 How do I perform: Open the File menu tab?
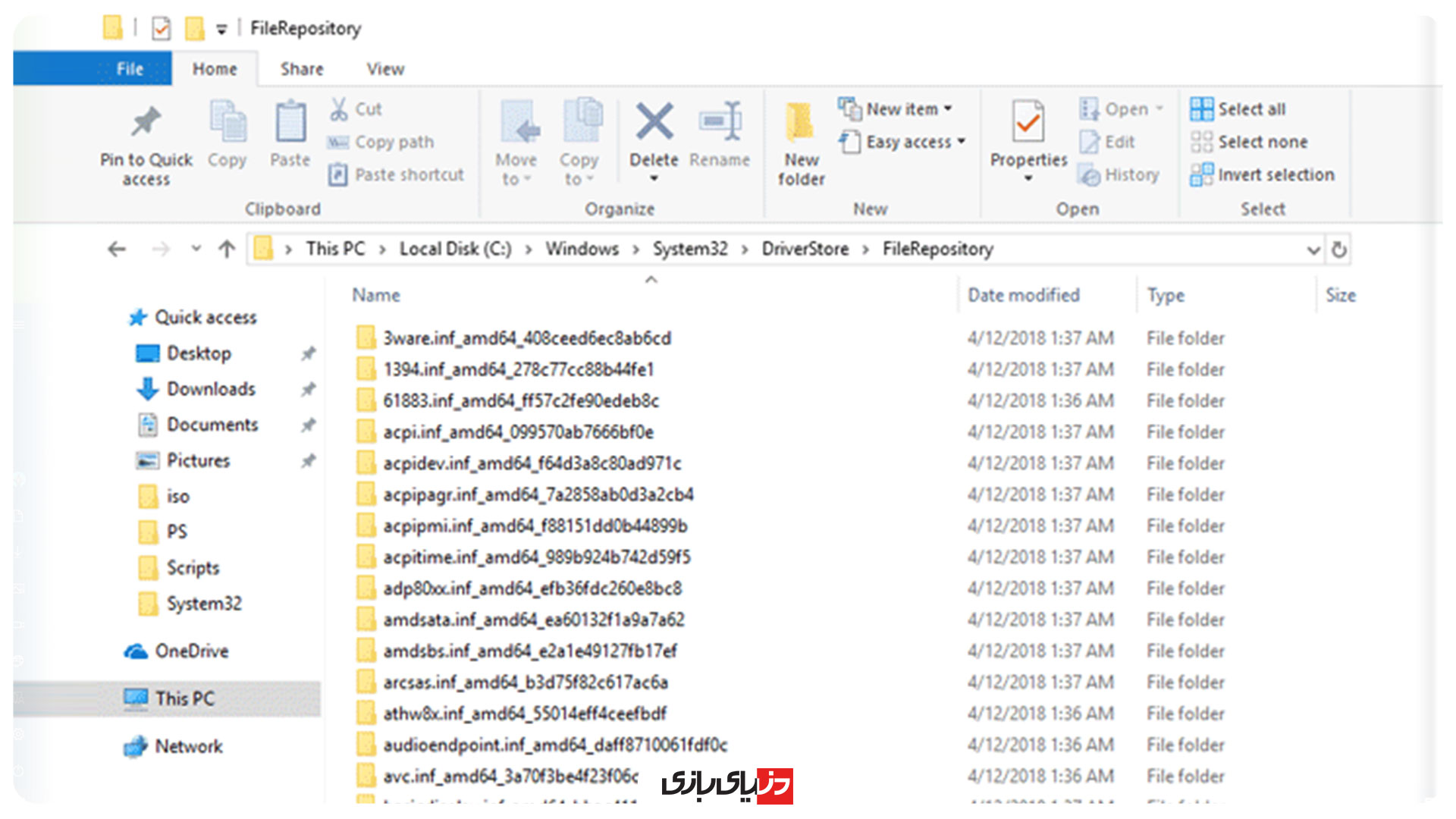[x=130, y=69]
